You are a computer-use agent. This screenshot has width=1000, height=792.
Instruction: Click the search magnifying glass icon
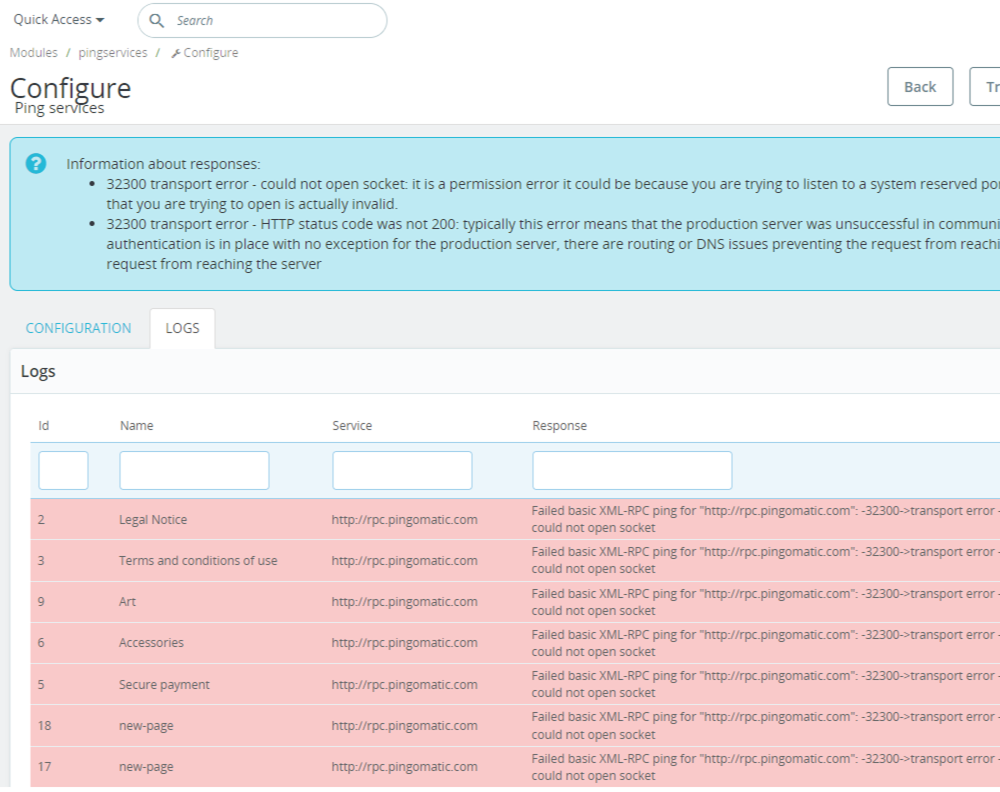157,20
